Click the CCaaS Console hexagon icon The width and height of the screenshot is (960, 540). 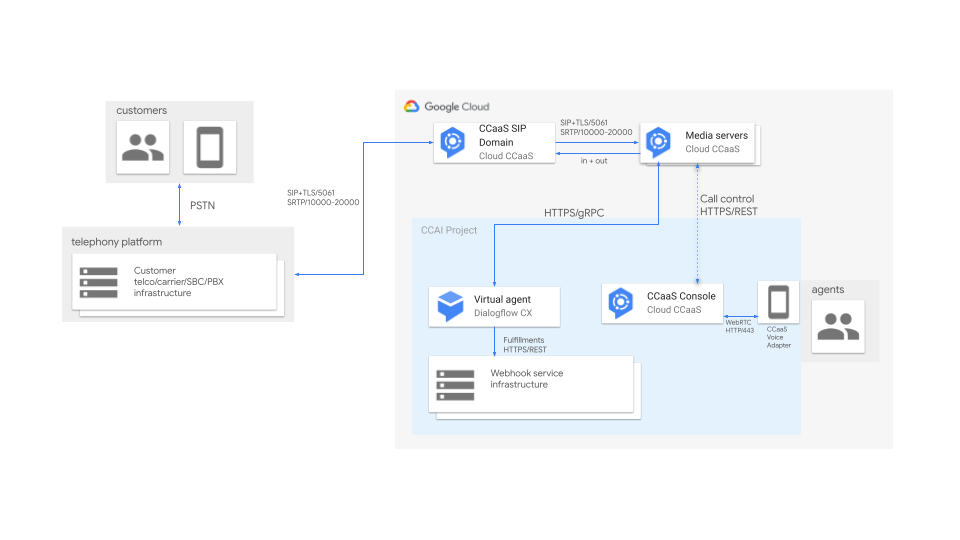621,303
